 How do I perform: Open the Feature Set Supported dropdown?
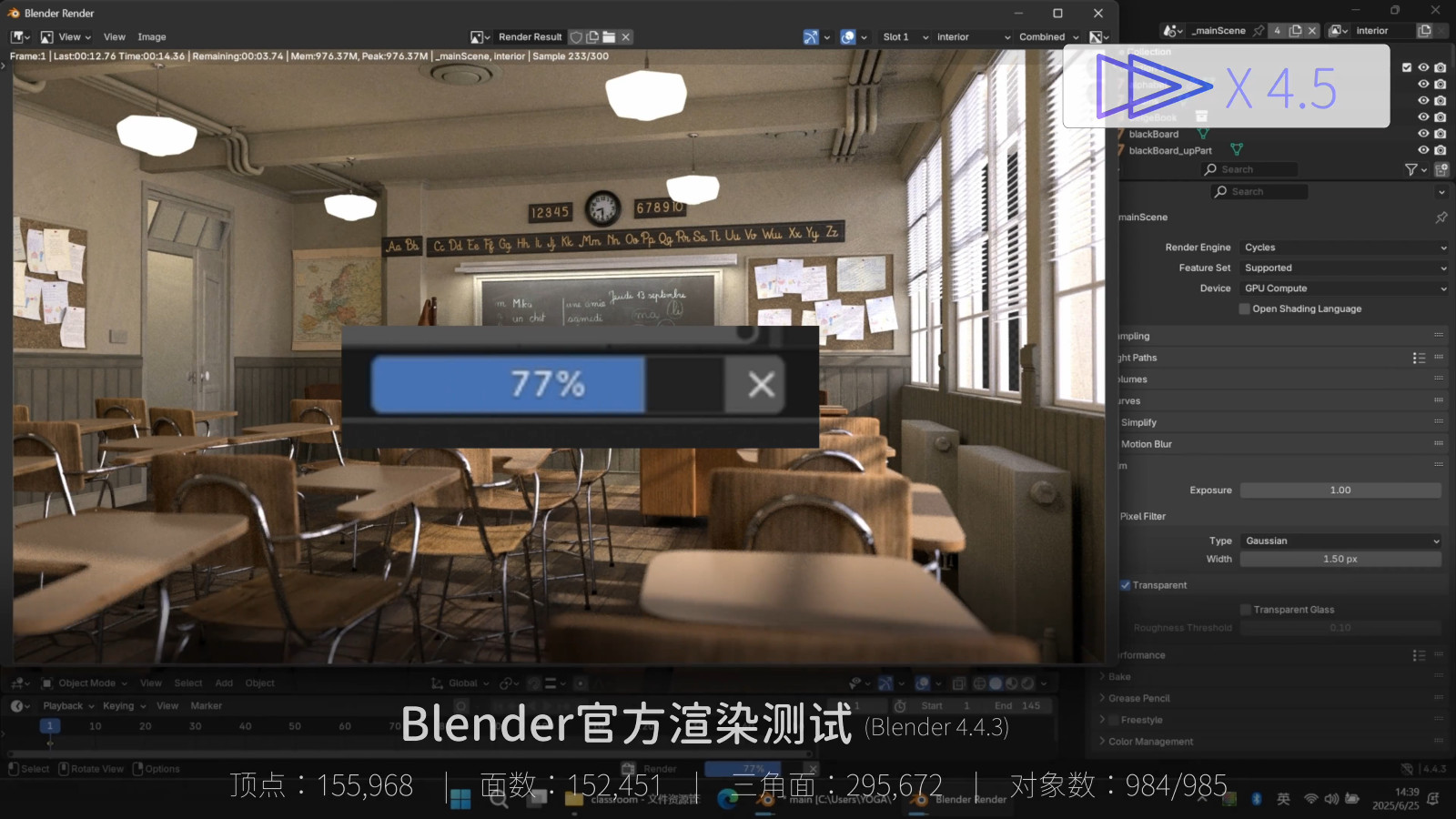pyautogui.click(x=1344, y=268)
